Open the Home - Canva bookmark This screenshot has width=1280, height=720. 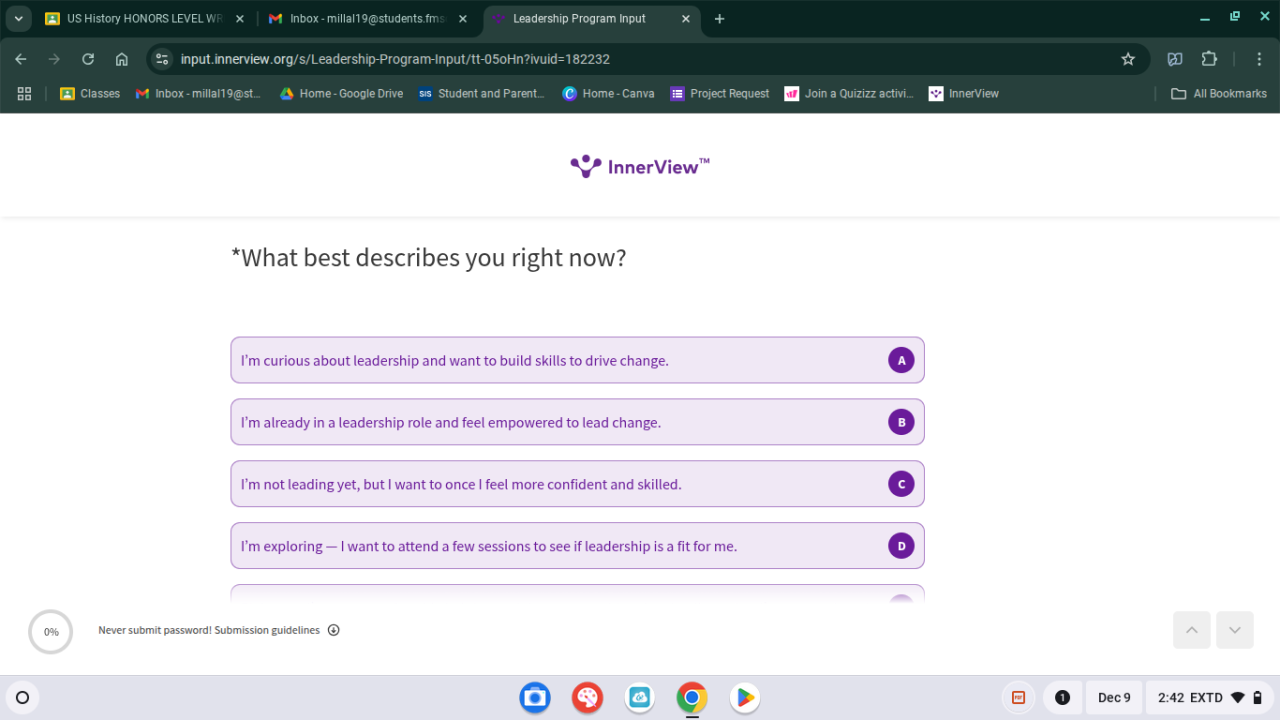click(608, 93)
